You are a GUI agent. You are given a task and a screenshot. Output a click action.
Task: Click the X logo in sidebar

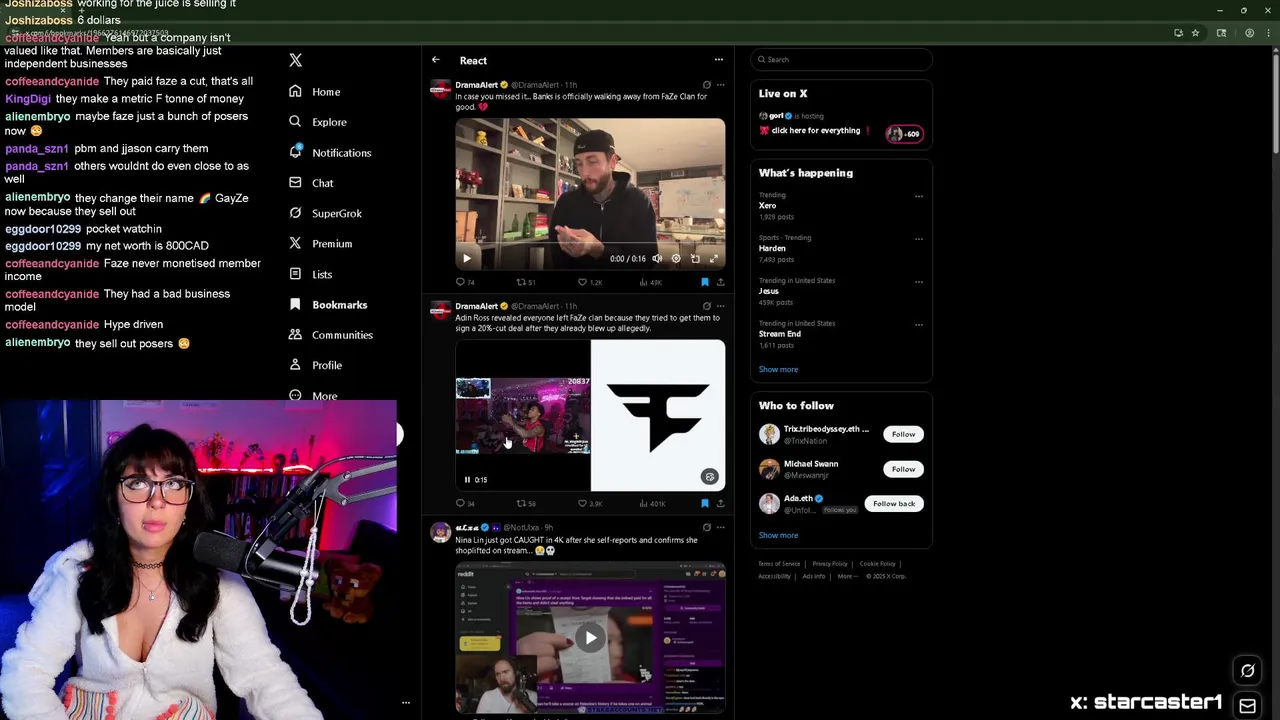(x=295, y=60)
